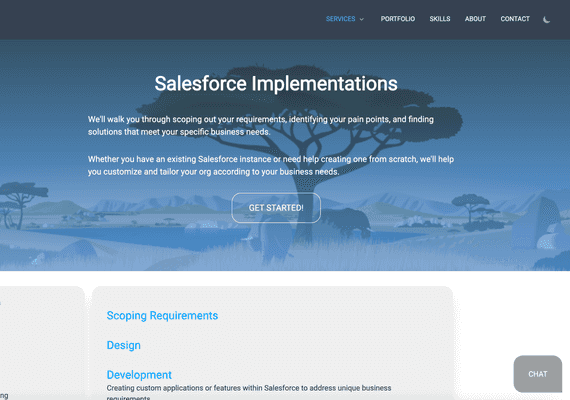Click the "Creating custom applications" description text
Screen dimensions: 570x400
point(249,393)
